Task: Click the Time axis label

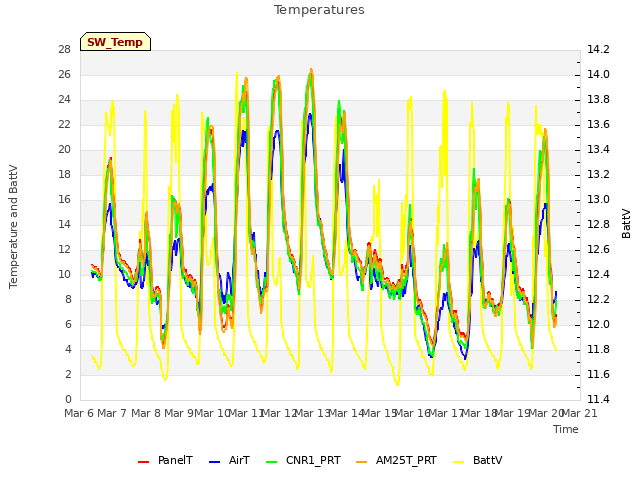Action: (566, 429)
